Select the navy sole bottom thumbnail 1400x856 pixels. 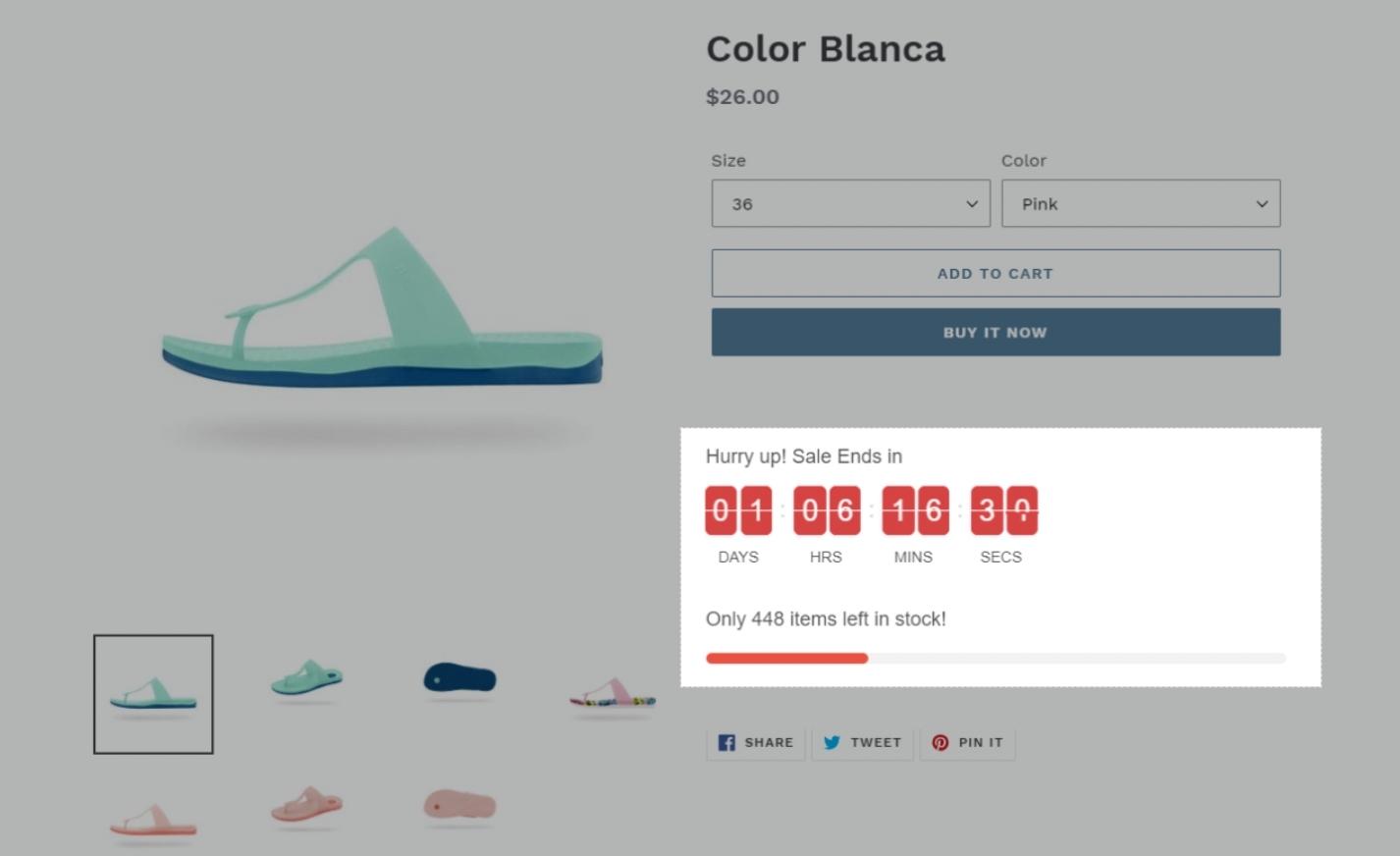tap(459, 679)
